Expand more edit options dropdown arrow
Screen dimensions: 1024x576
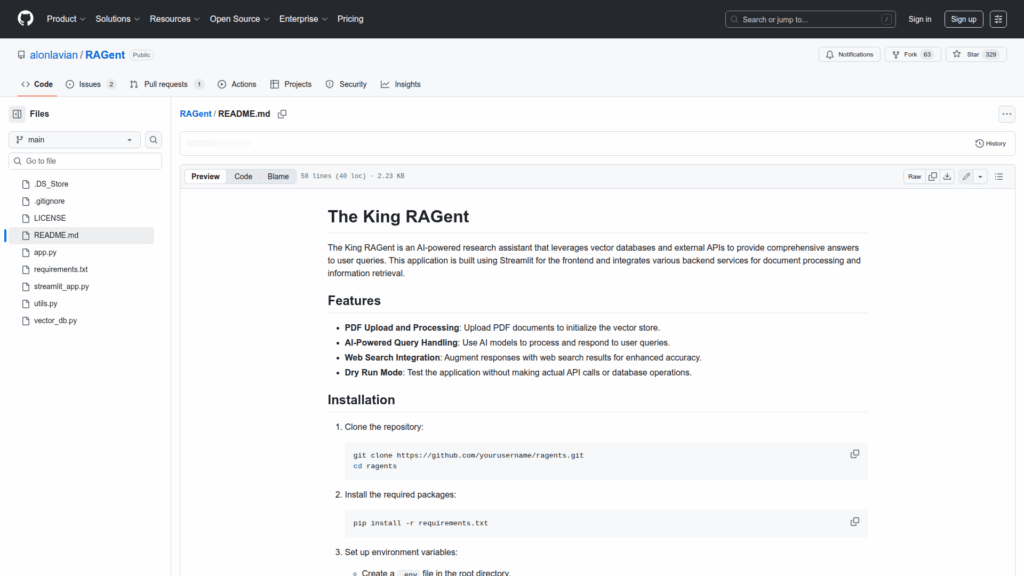pyautogui.click(x=981, y=176)
